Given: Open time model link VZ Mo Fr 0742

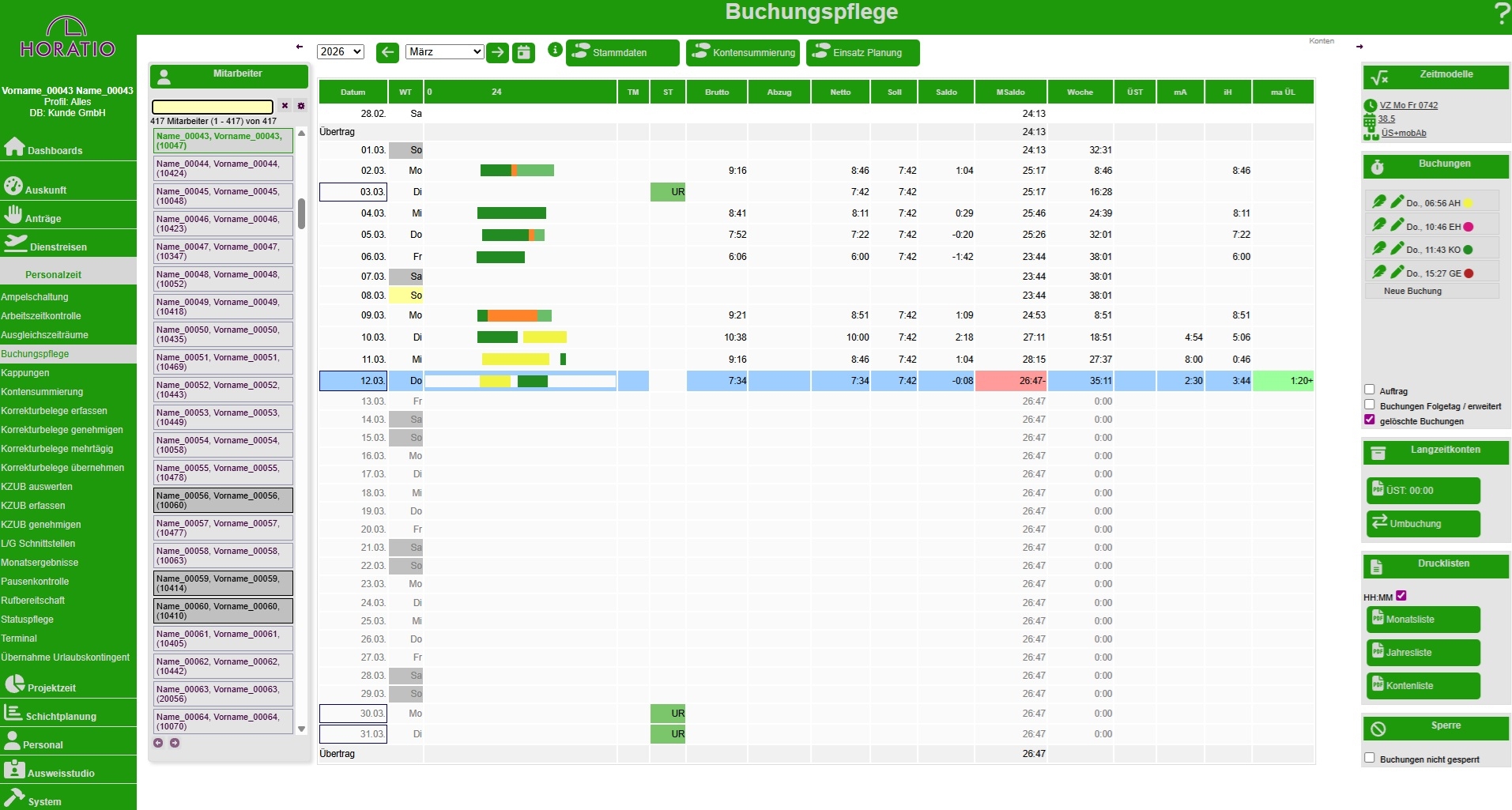Looking at the screenshot, I should tap(1408, 105).
